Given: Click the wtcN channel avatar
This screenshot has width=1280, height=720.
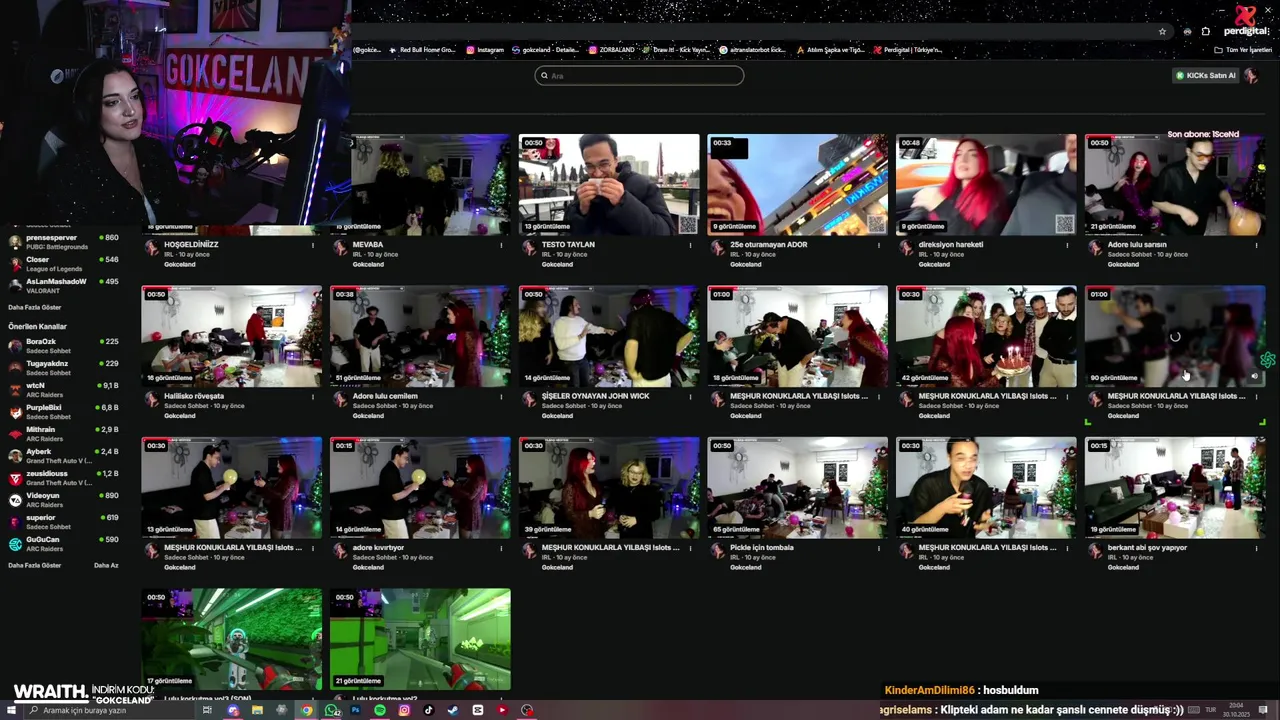Looking at the screenshot, I should [15, 390].
